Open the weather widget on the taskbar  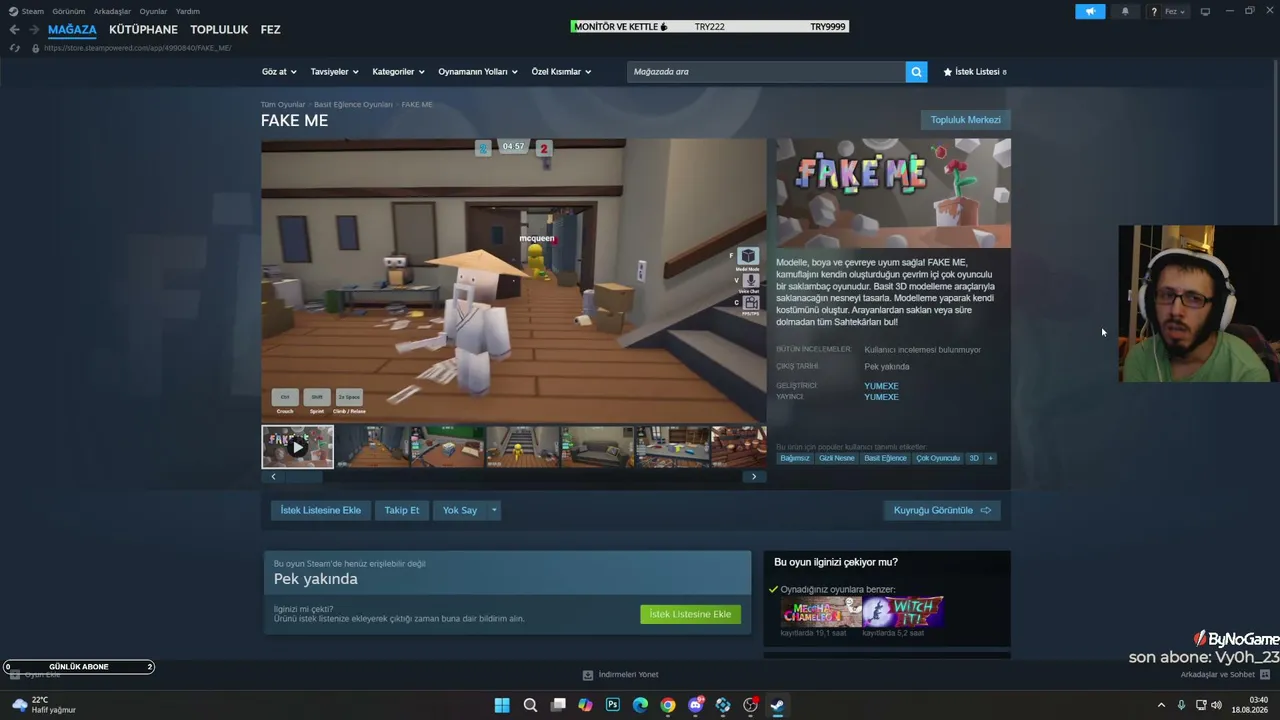pyautogui.click(x=42, y=705)
